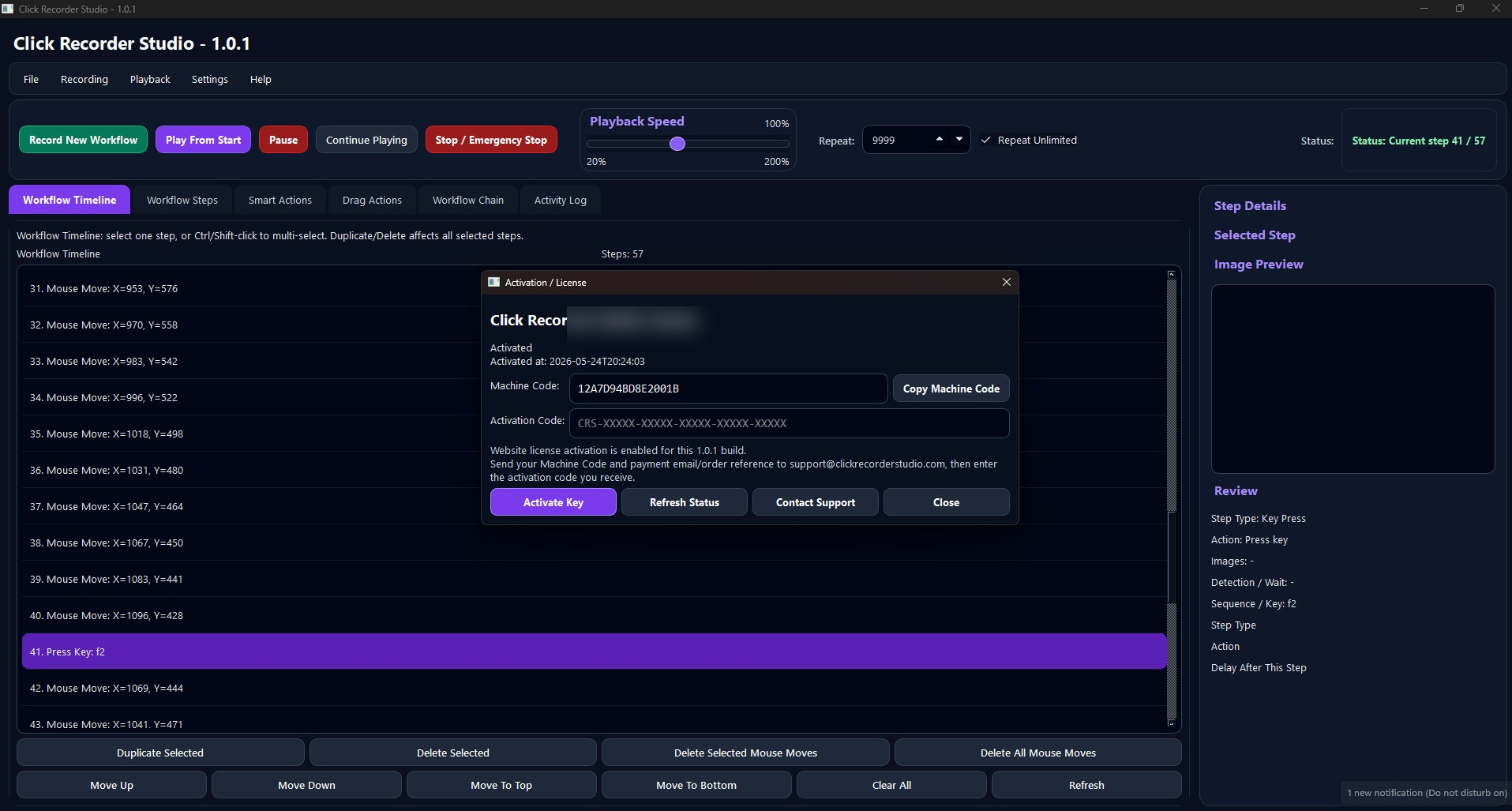Click timeline scrollbar down arrow
The height and width of the screenshot is (811, 1512).
pyautogui.click(x=1171, y=723)
